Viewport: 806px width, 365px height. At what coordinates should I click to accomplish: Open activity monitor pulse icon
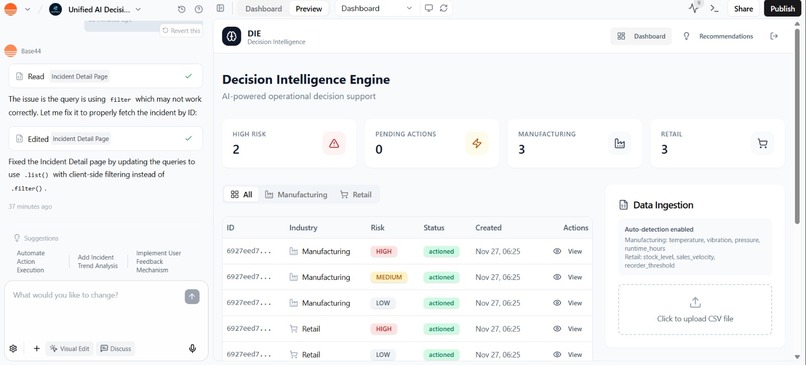pos(694,8)
